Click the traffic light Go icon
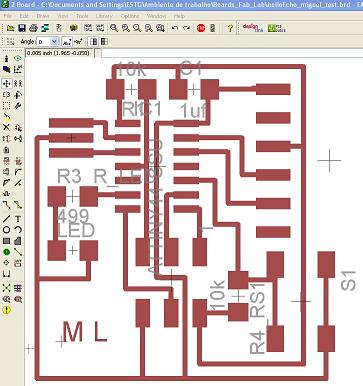Viewport: 363px width, 386px height. (213, 28)
